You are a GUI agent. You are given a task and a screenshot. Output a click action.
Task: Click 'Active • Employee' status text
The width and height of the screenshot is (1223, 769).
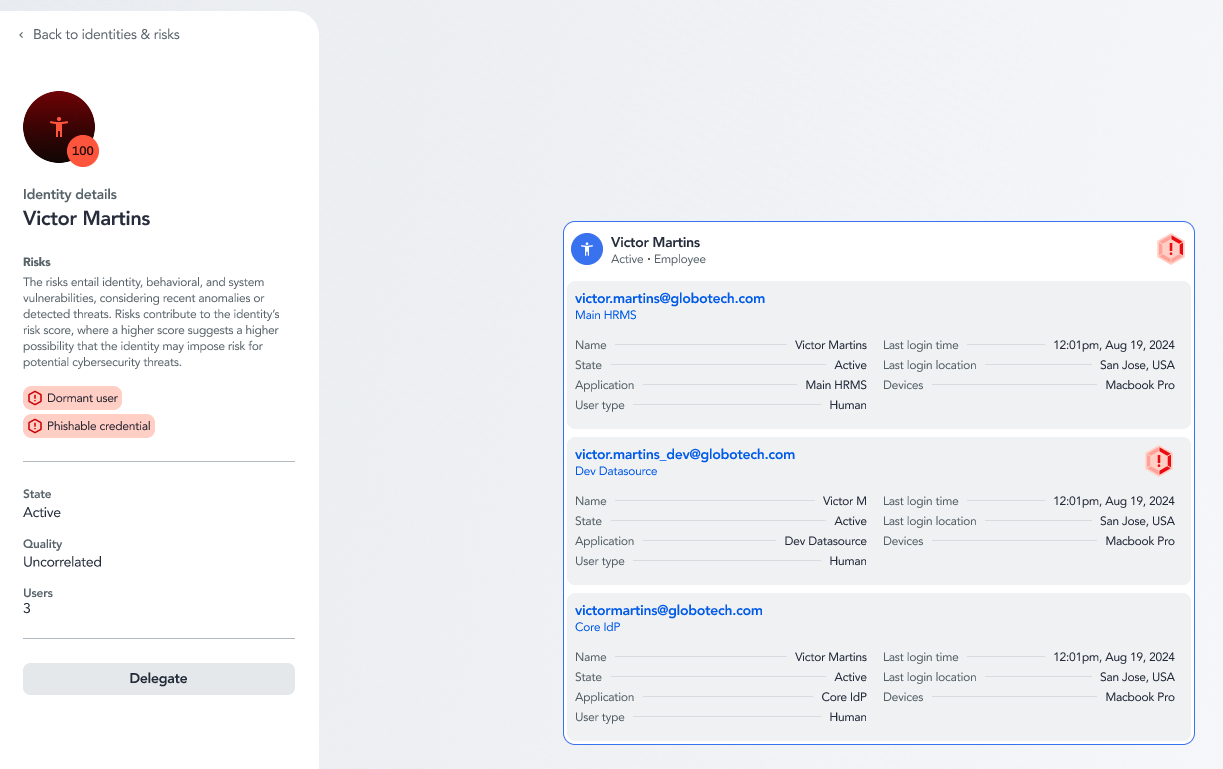click(x=659, y=259)
